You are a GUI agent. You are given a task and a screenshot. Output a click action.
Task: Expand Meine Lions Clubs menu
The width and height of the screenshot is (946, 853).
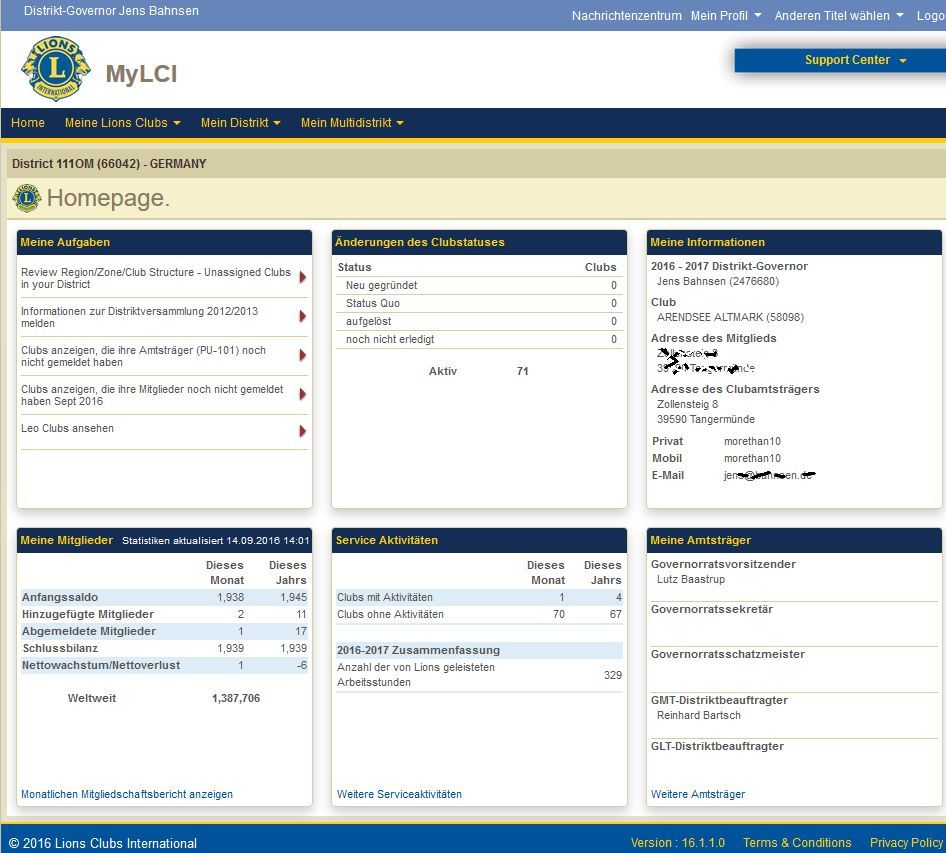(122, 122)
